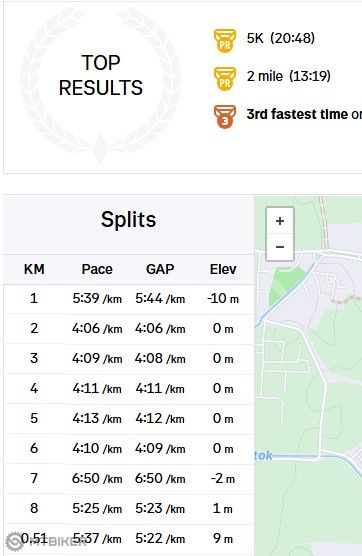Image resolution: width=362 pixels, height=556 pixels.
Task: Click the 5K PR gold medal icon
Action: point(225,41)
